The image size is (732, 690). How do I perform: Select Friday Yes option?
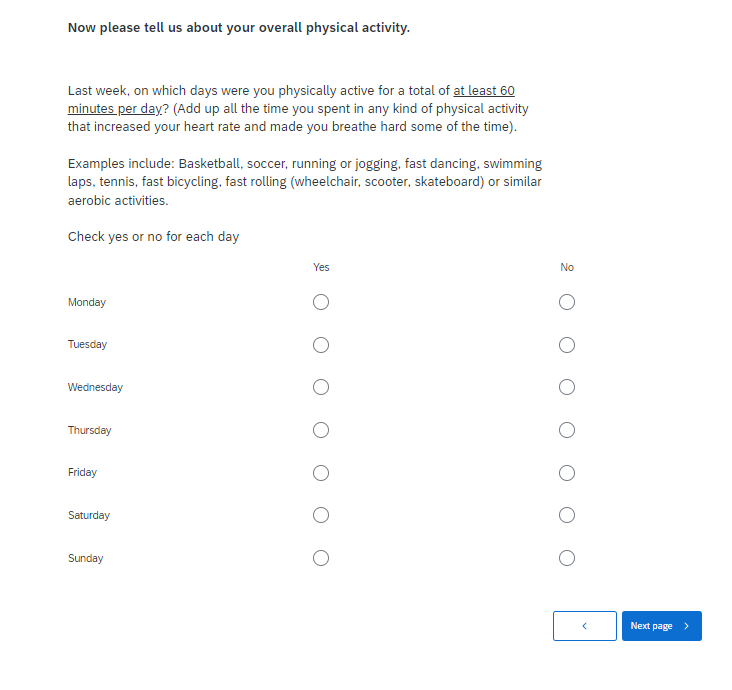click(321, 473)
